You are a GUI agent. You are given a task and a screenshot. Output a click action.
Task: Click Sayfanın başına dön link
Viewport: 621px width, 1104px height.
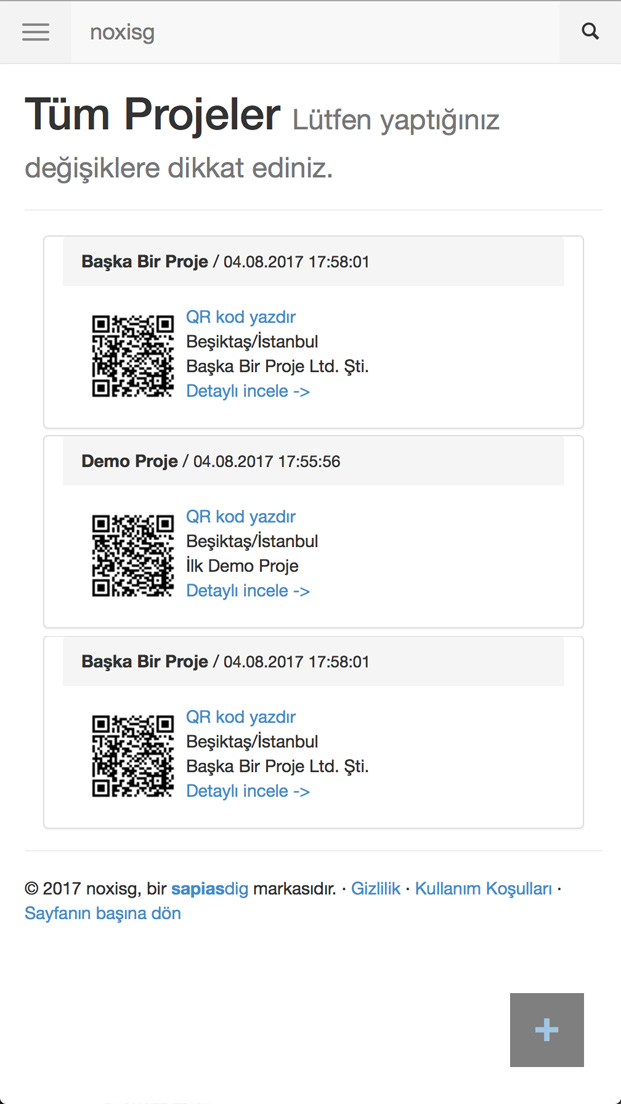[103, 913]
